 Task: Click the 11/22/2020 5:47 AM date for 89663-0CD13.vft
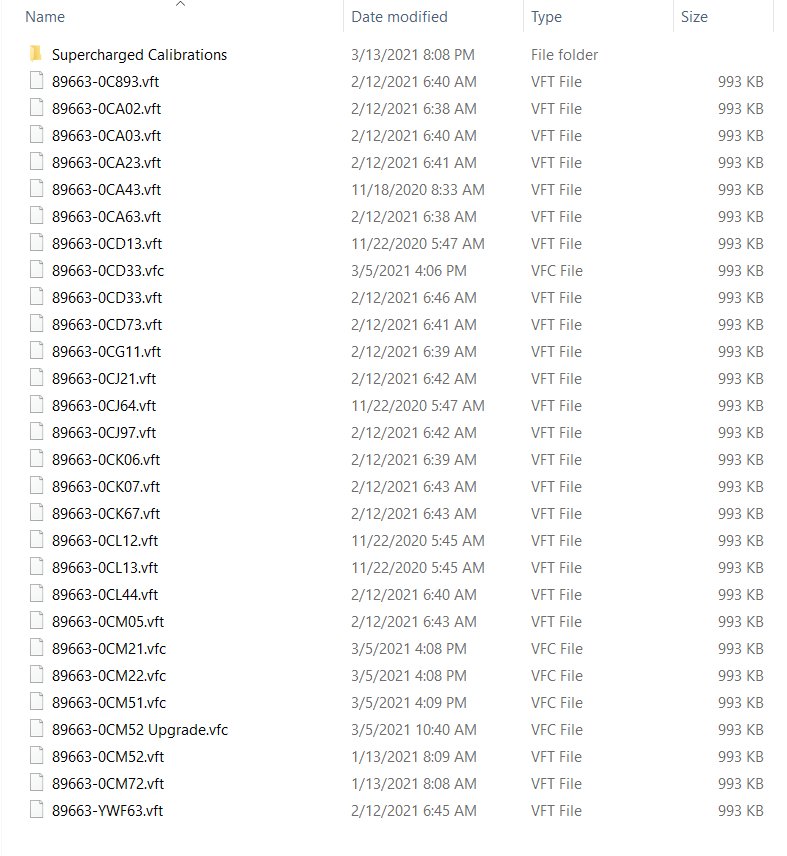point(418,243)
